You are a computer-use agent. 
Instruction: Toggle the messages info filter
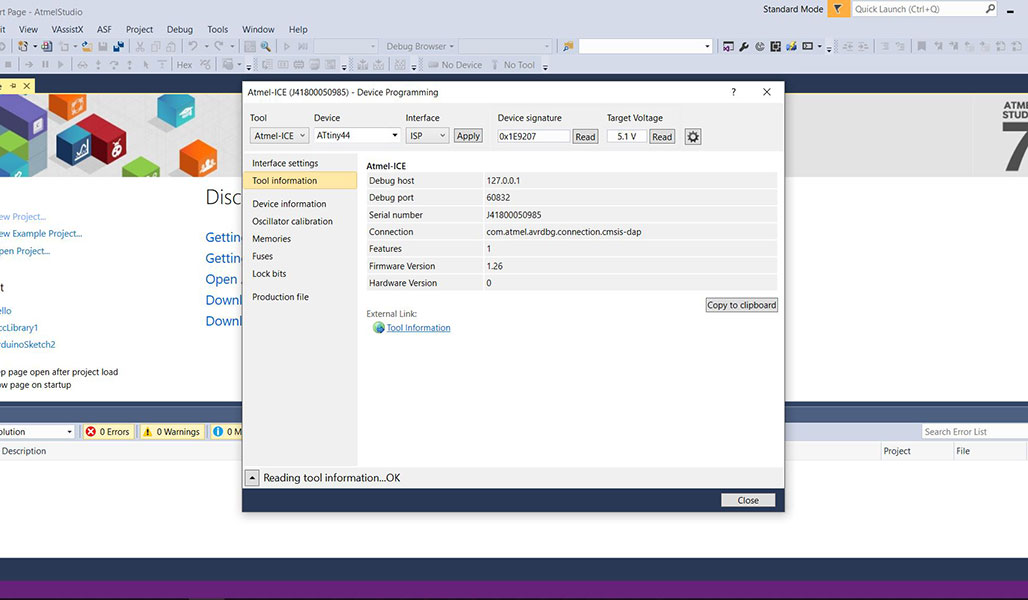pyautogui.click(x=226, y=431)
